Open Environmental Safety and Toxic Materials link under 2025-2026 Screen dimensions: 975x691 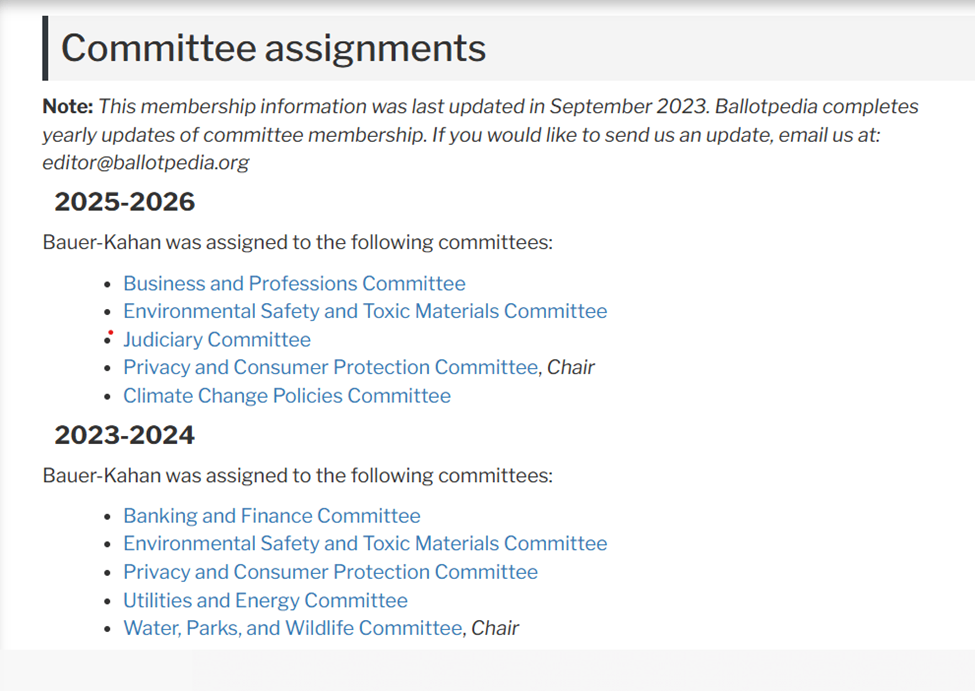[365, 312]
